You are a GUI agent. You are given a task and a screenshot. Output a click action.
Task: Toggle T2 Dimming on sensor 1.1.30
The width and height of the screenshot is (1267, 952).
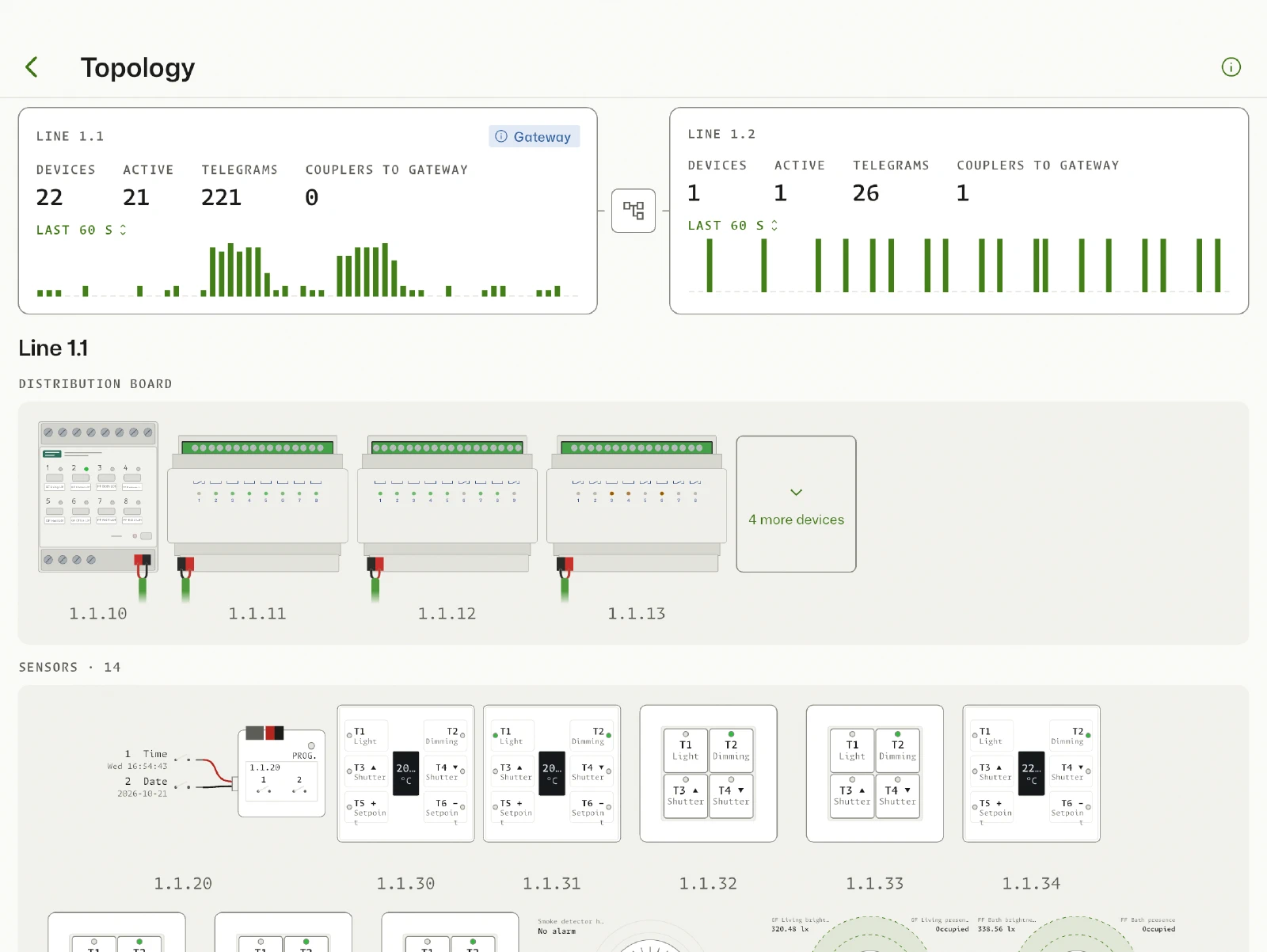pos(444,736)
